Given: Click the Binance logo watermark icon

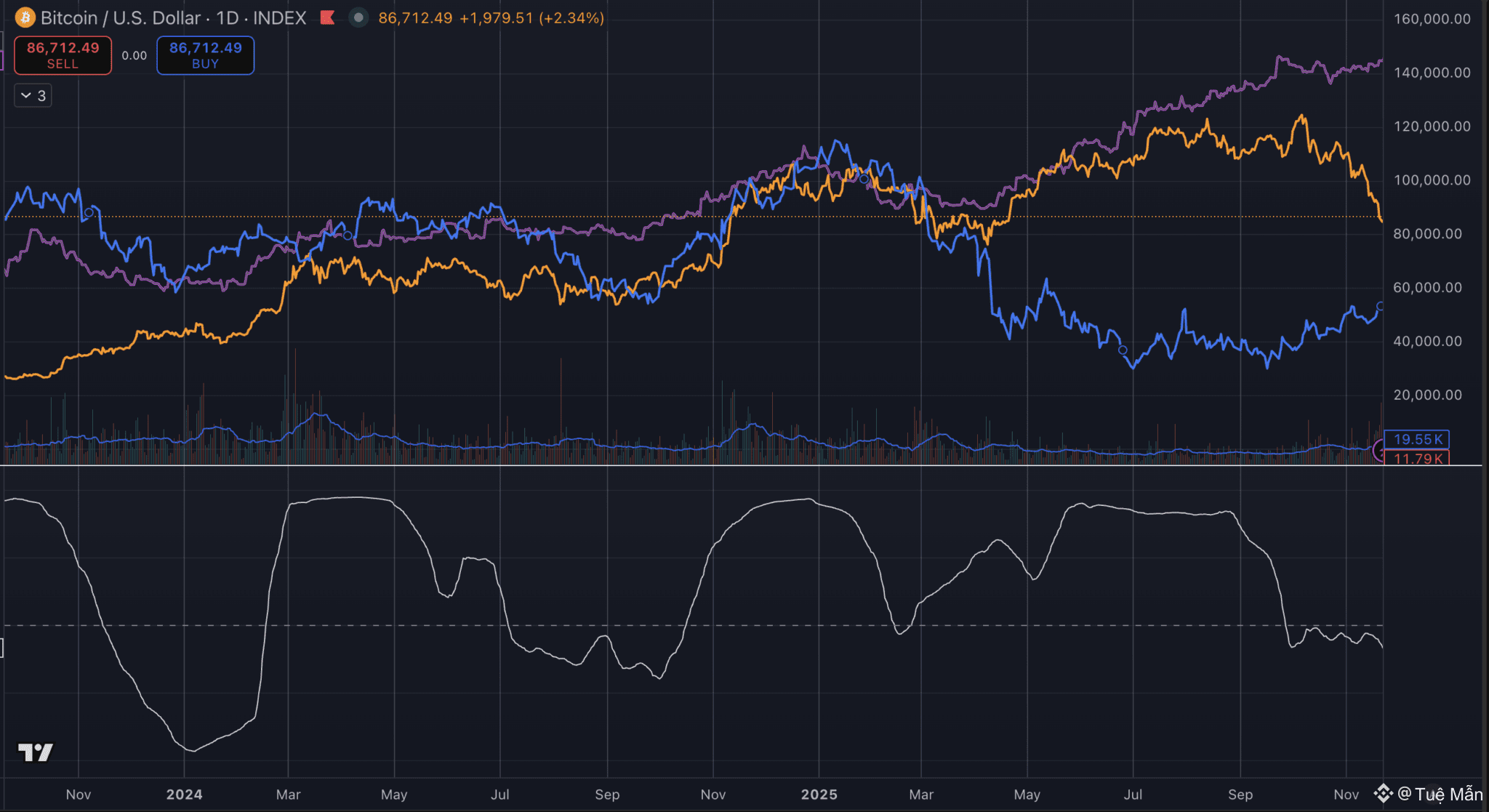Looking at the screenshot, I should pyautogui.click(x=1383, y=793).
